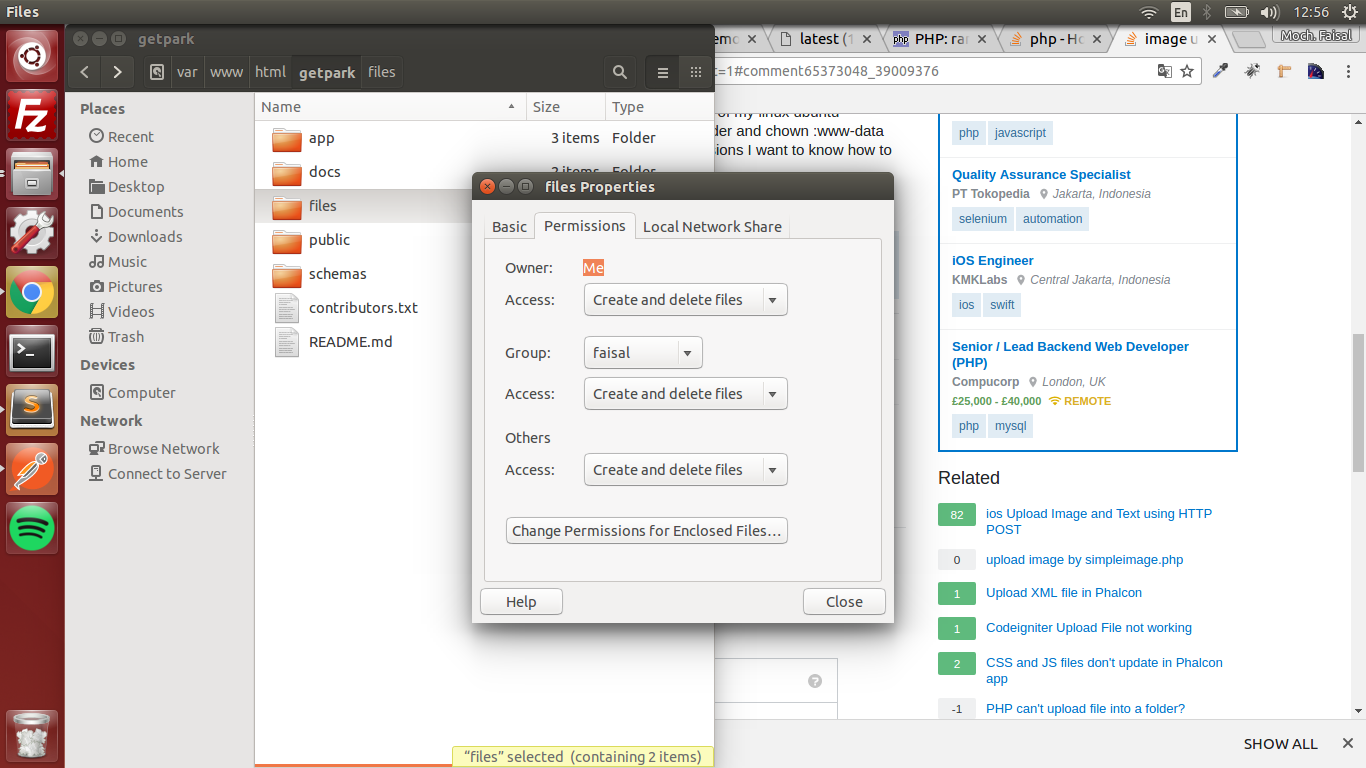Click the search icon in Files toolbar
1366x768 pixels.
[620, 72]
